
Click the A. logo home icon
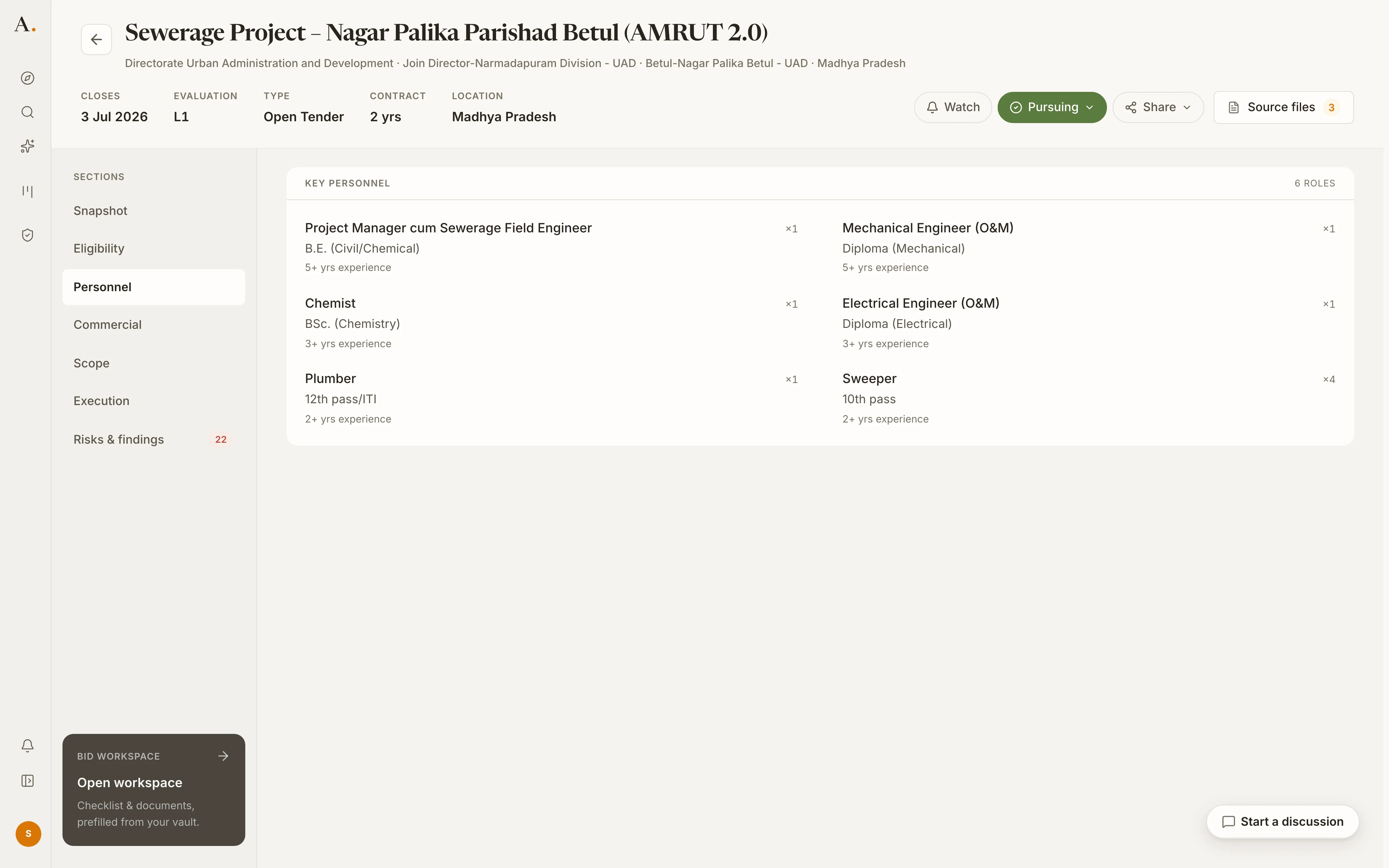coord(25,25)
